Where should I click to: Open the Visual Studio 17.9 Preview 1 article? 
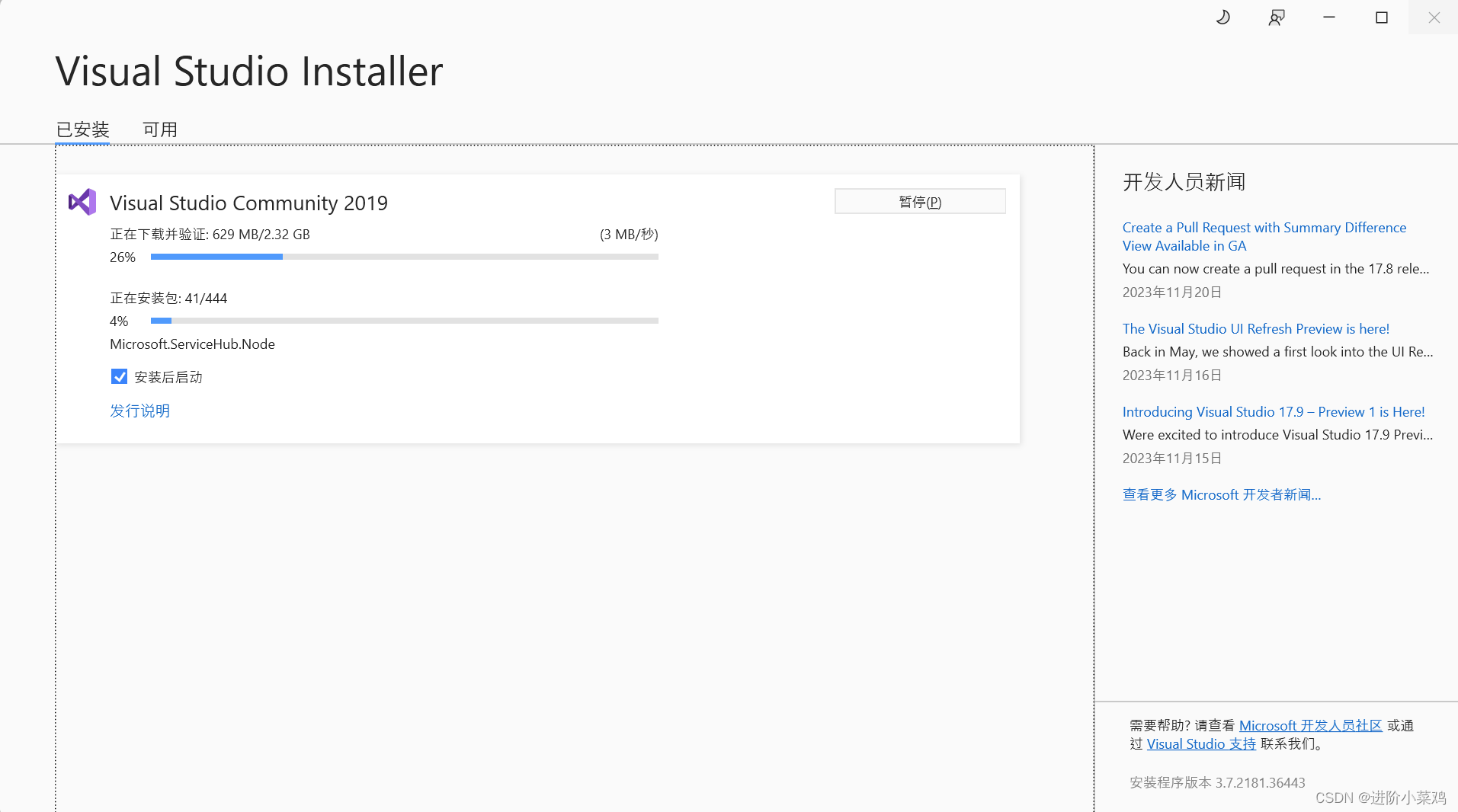pyautogui.click(x=1273, y=411)
